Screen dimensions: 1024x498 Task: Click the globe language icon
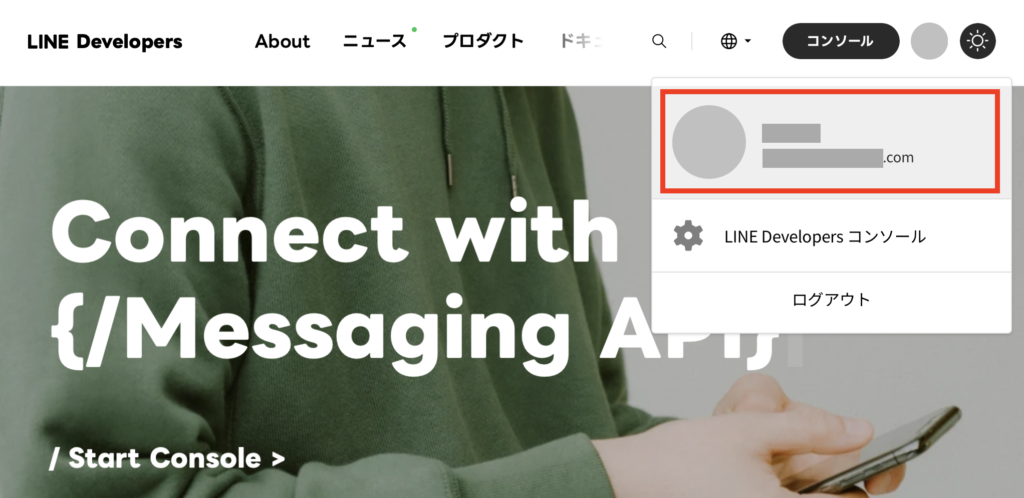point(729,41)
